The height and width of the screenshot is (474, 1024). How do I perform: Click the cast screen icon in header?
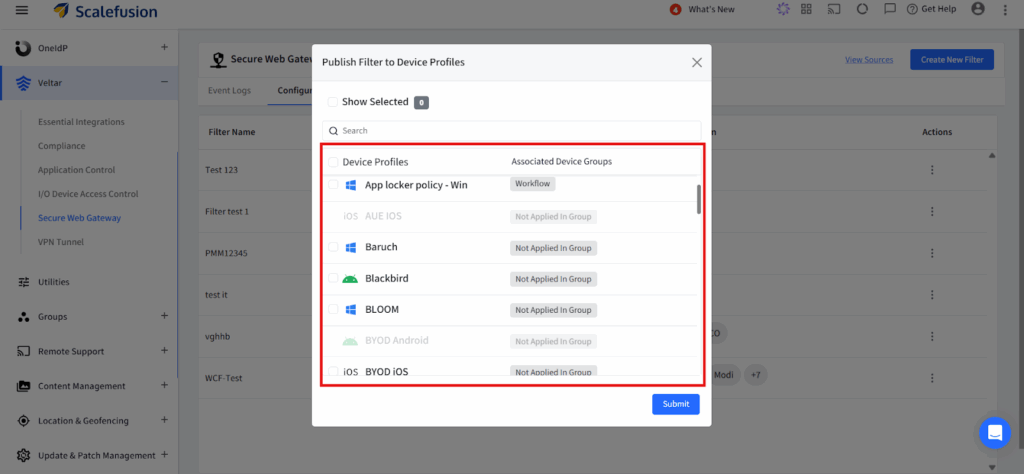tap(833, 9)
